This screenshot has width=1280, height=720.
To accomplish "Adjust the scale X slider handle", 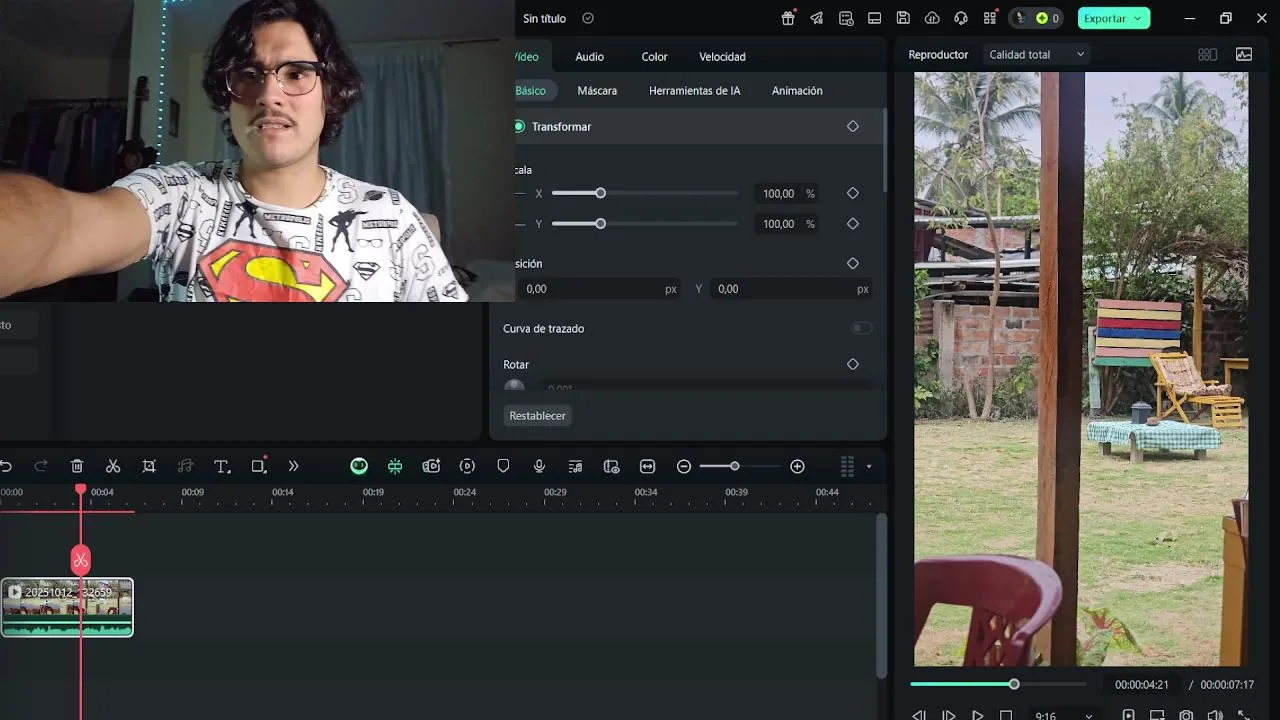I will 600,193.
